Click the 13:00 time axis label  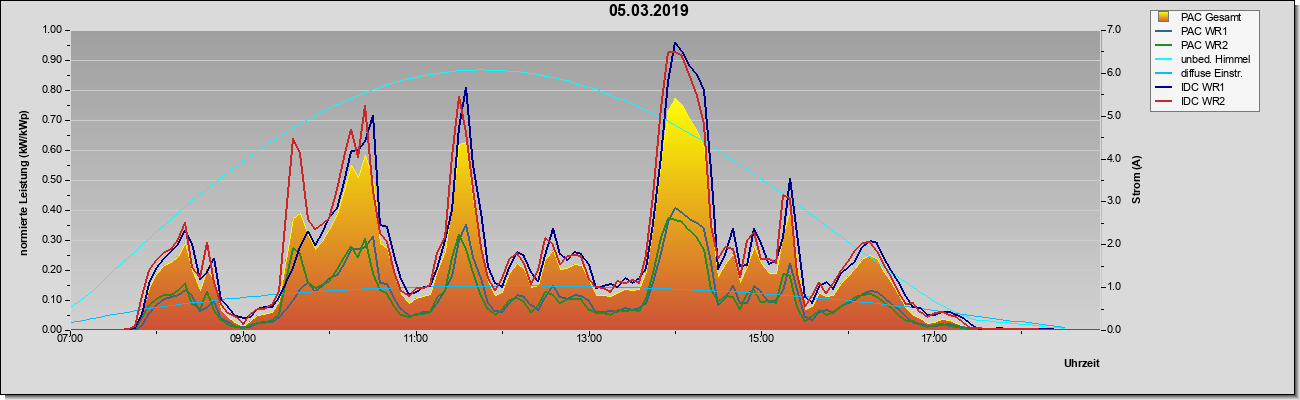coord(589,339)
